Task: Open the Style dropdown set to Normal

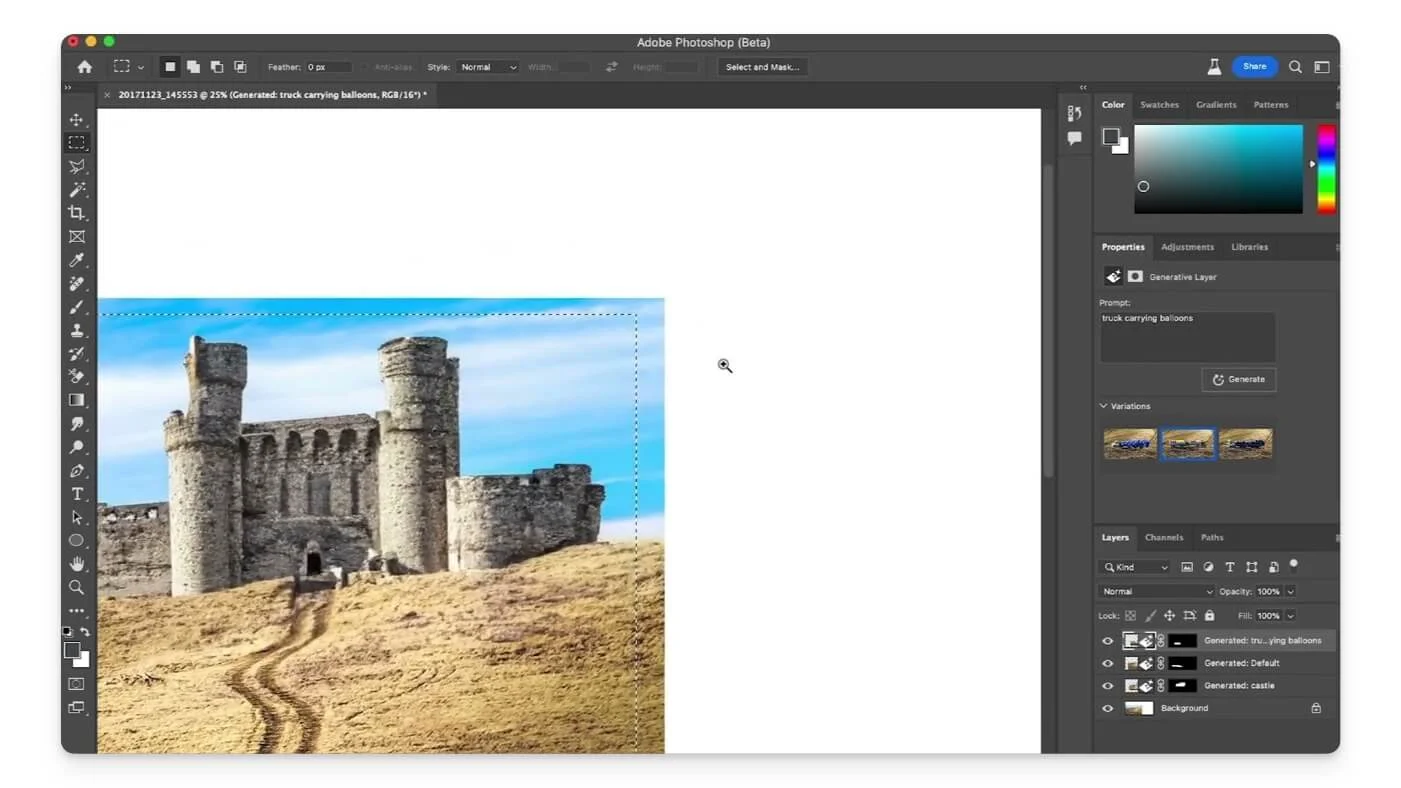Action: (x=488, y=67)
